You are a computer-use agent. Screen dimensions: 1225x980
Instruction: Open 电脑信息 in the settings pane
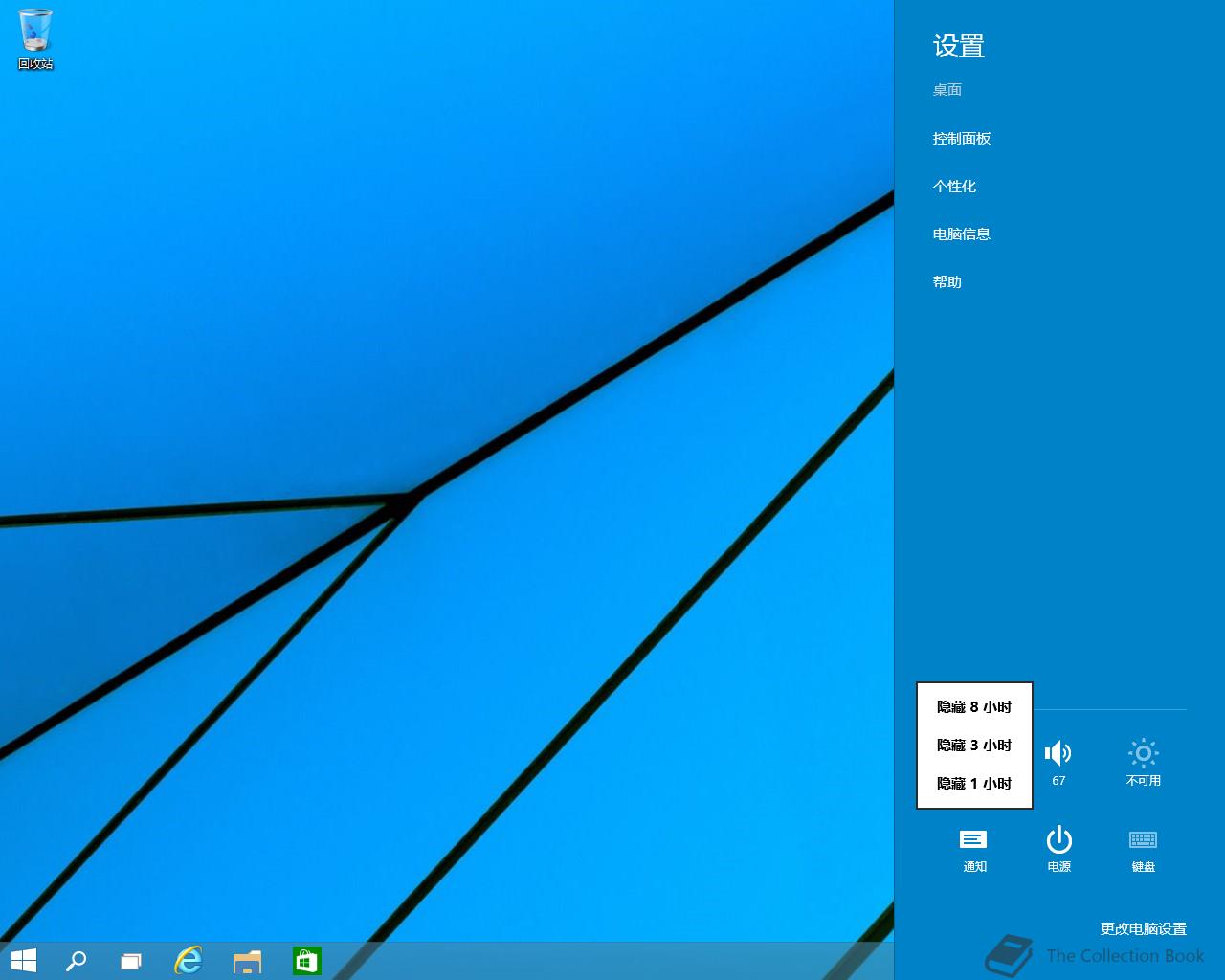pyautogui.click(x=962, y=234)
